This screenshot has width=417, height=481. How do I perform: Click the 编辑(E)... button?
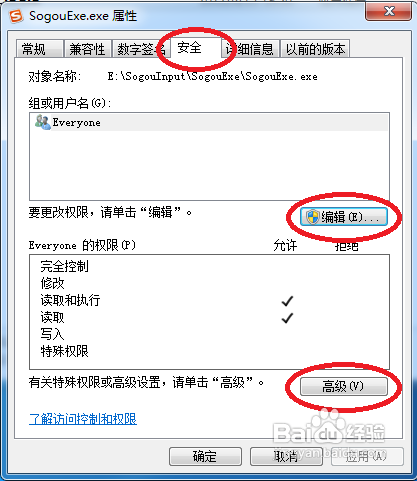click(x=344, y=217)
